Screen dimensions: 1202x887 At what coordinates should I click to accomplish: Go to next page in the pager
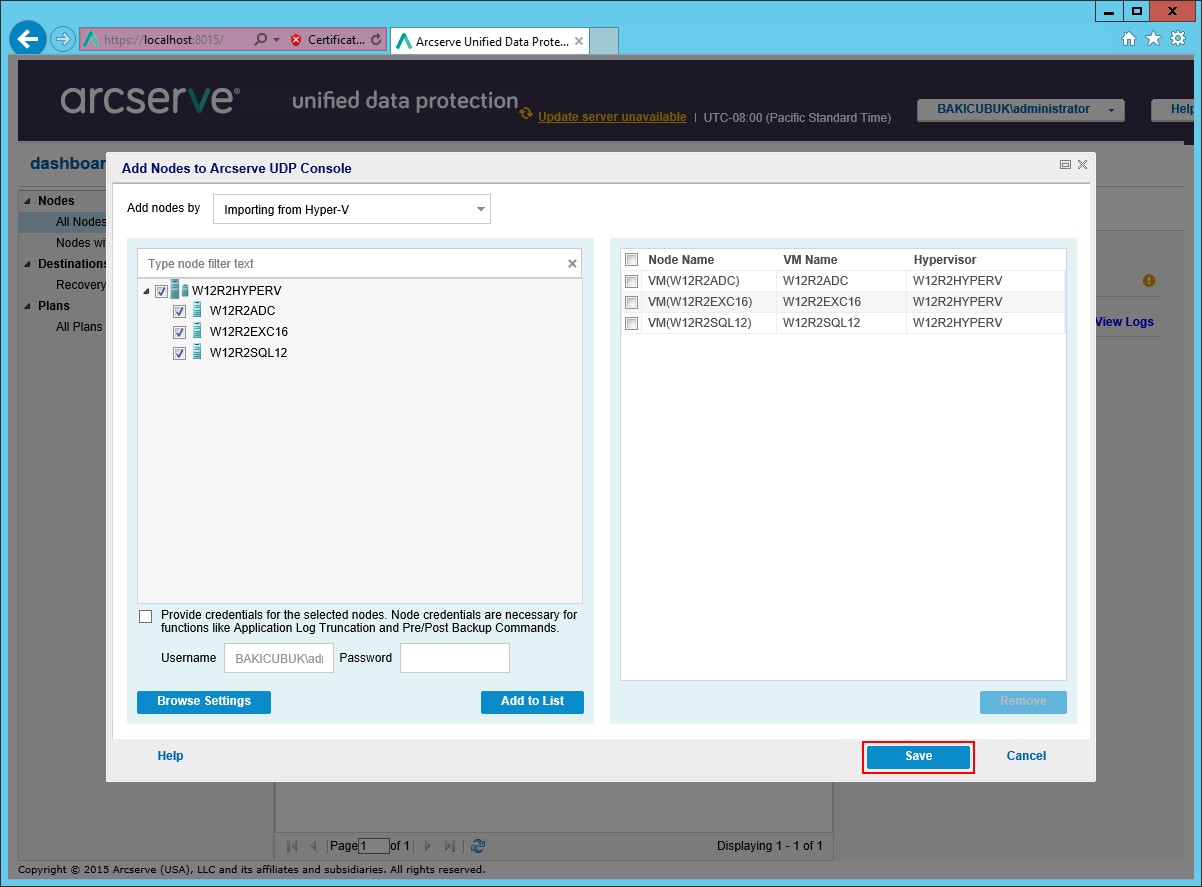pyautogui.click(x=428, y=846)
